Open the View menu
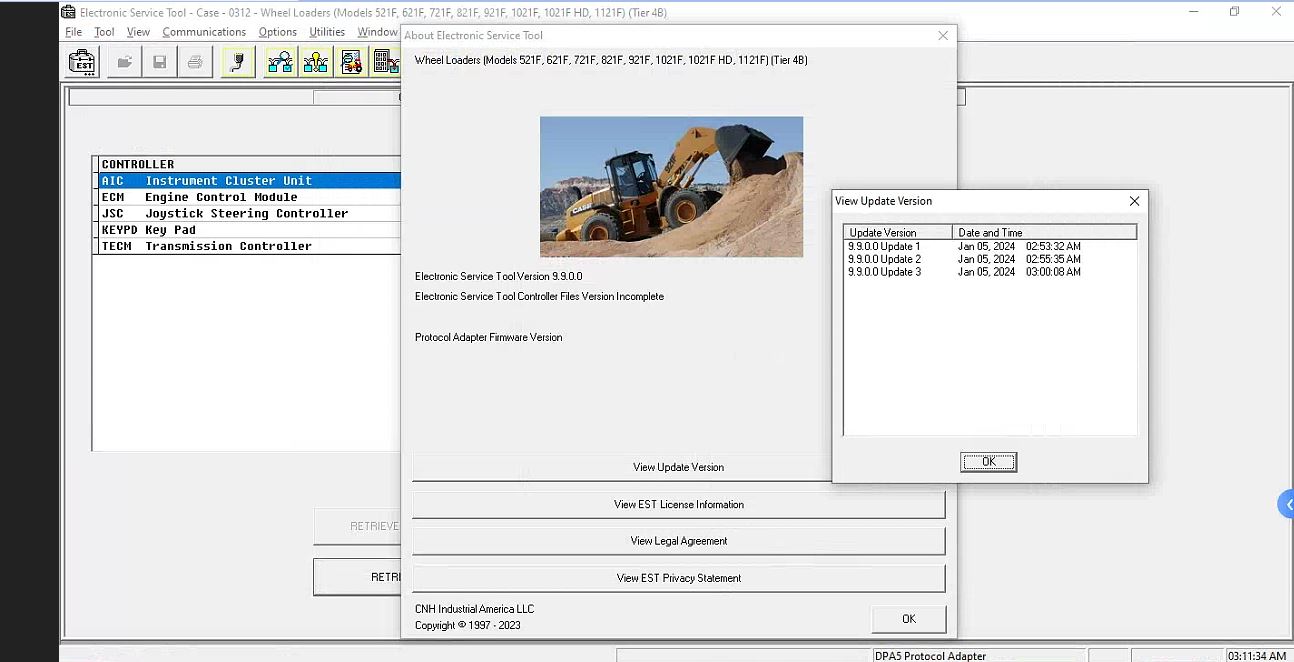The image size is (1294, 662). pyautogui.click(x=138, y=32)
